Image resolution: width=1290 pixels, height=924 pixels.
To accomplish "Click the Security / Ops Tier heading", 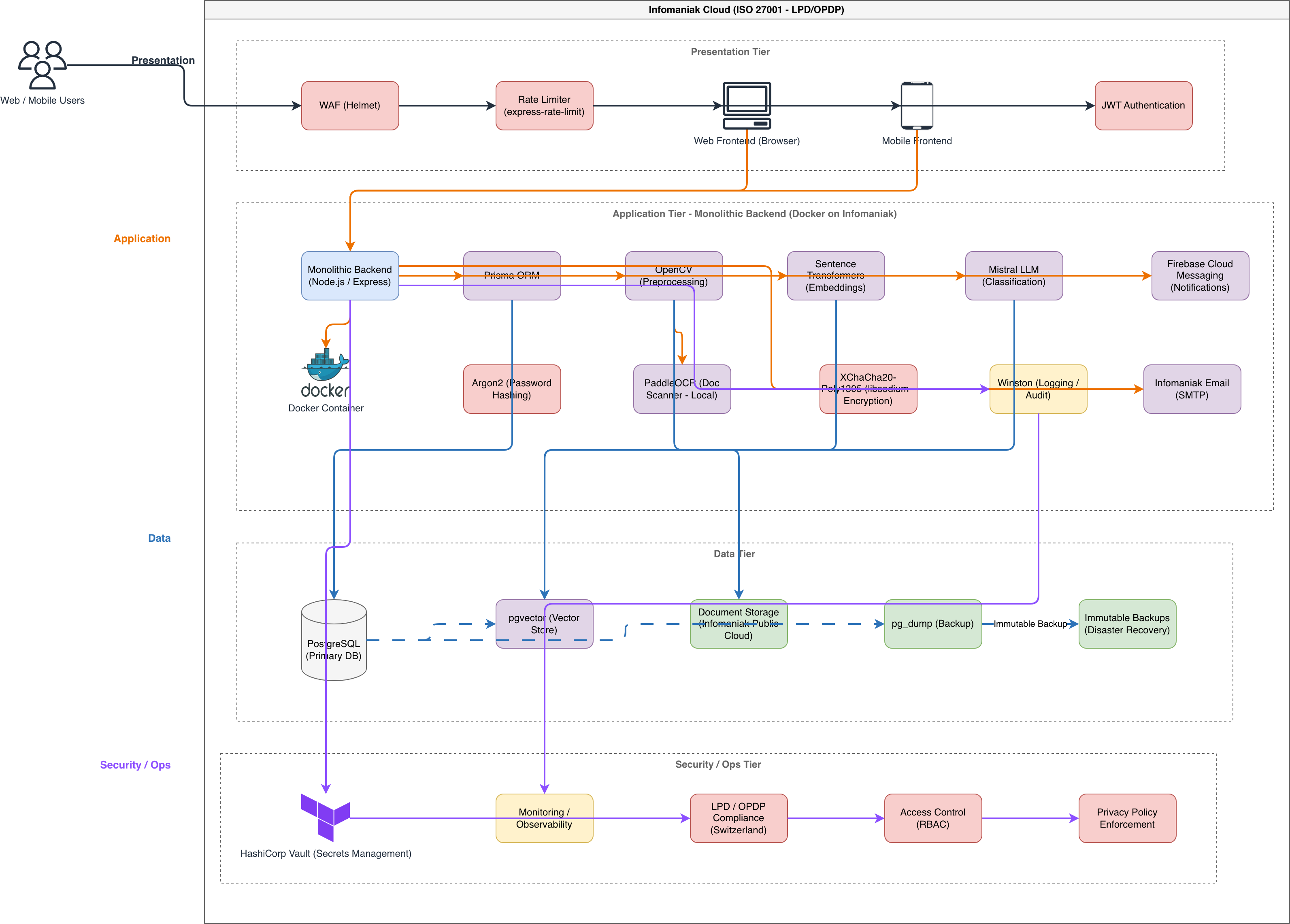I will click(x=718, y=764).
